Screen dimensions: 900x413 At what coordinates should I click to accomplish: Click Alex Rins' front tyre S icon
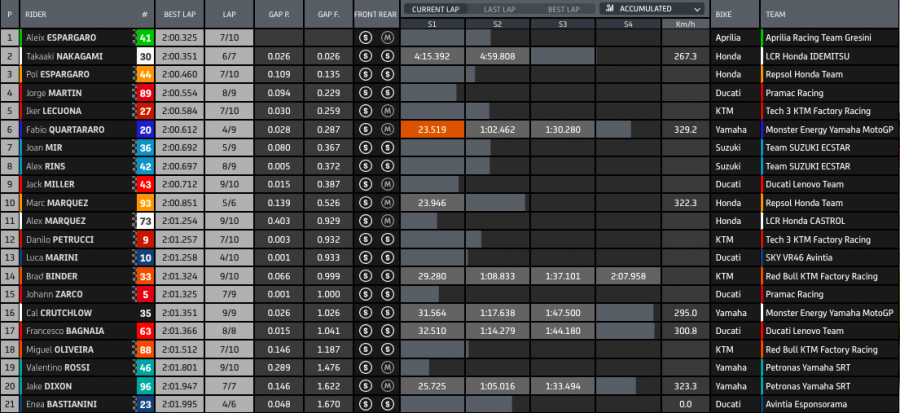point(364,166)
